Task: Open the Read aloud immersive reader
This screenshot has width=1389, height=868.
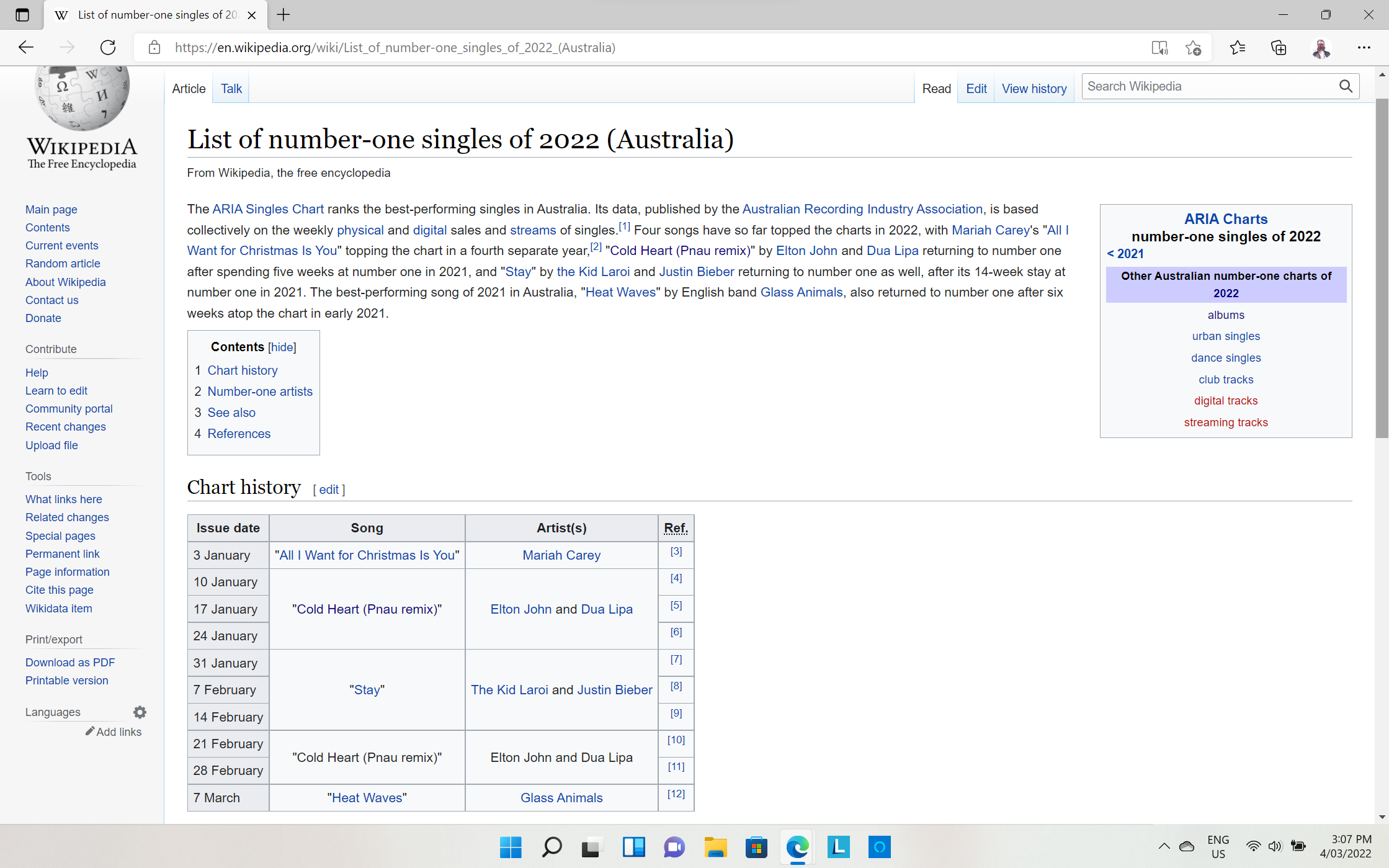Action: 1159,48
